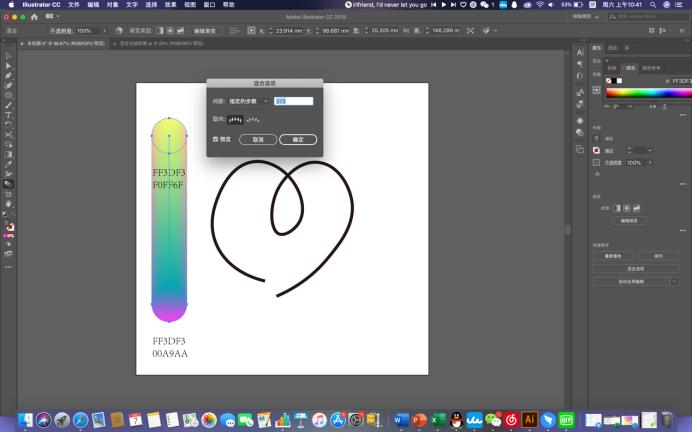Open spacing type dropdown in blend dialog
This screenshot has width=692, height=433.
(x=248, y=102)
